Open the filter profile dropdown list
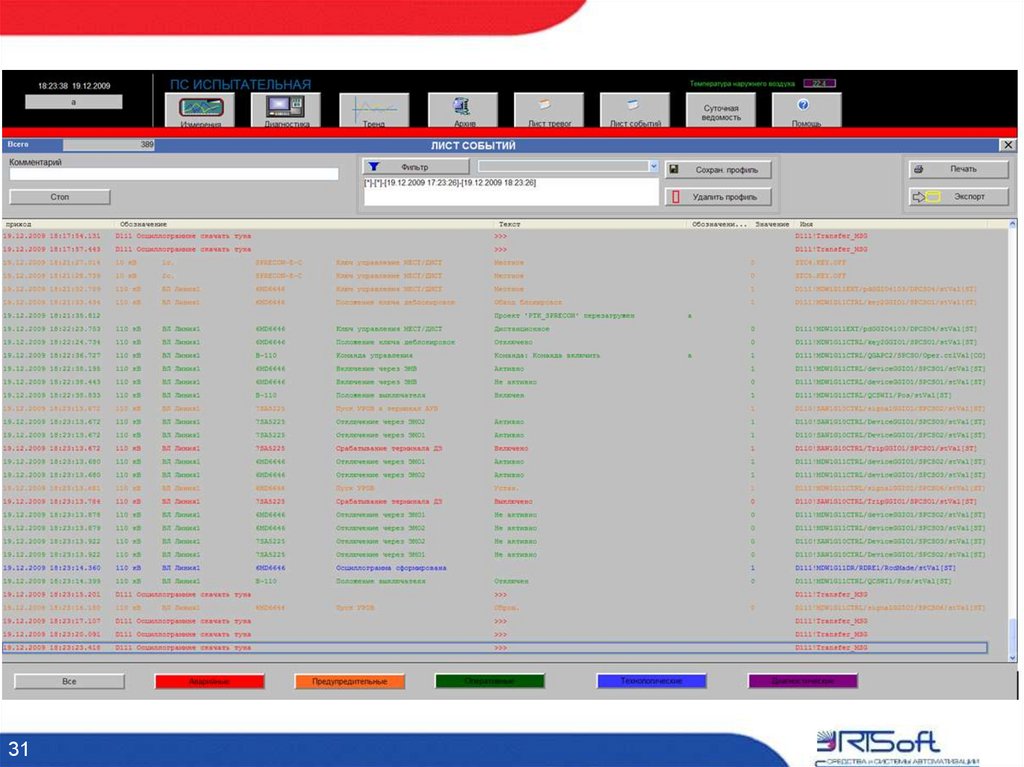The width and height of the screenshot is (1024, 767). [653, 165]
